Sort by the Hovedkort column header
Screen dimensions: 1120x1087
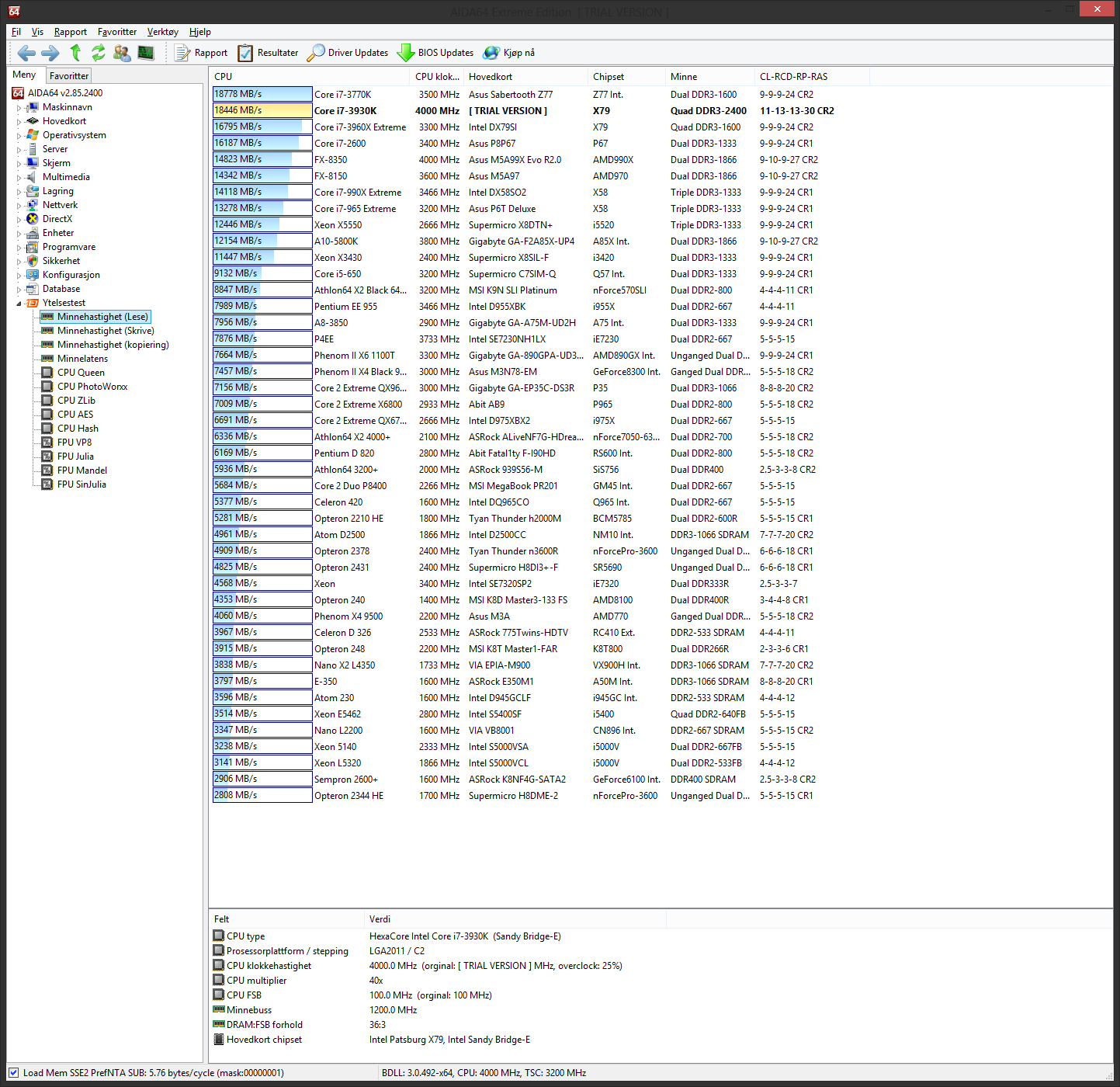526,77
